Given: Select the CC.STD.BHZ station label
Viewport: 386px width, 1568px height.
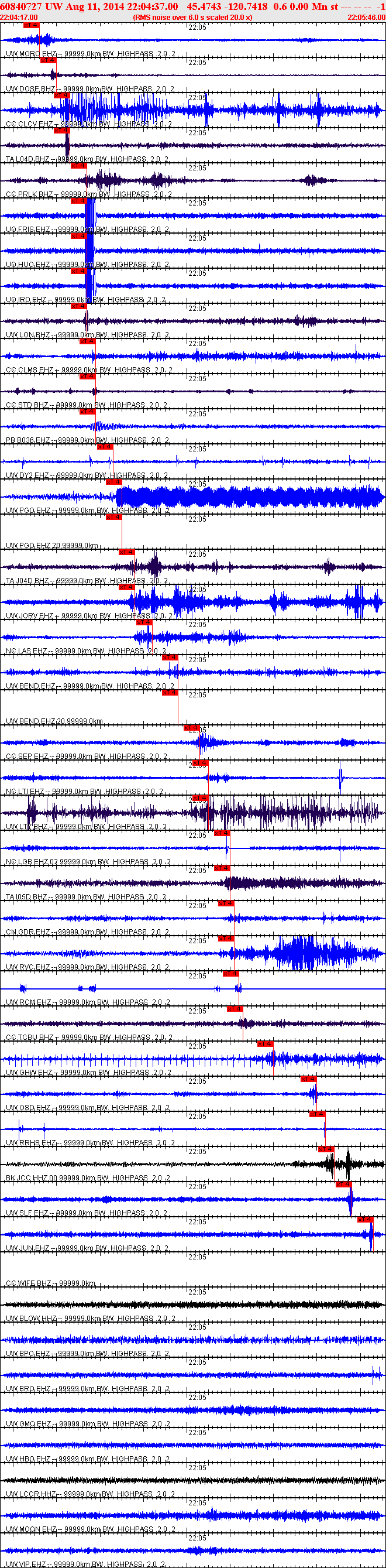Looking at the screenshot, I should click(x=87, y=405).
